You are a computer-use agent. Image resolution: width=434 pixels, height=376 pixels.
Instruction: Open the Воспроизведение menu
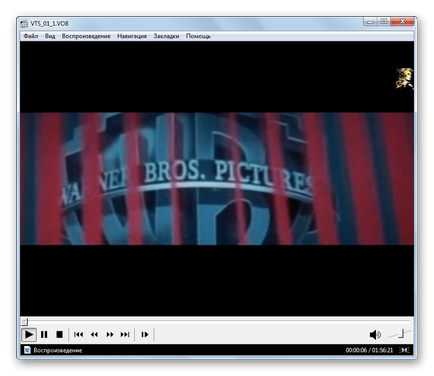click(x=86, y=36)
